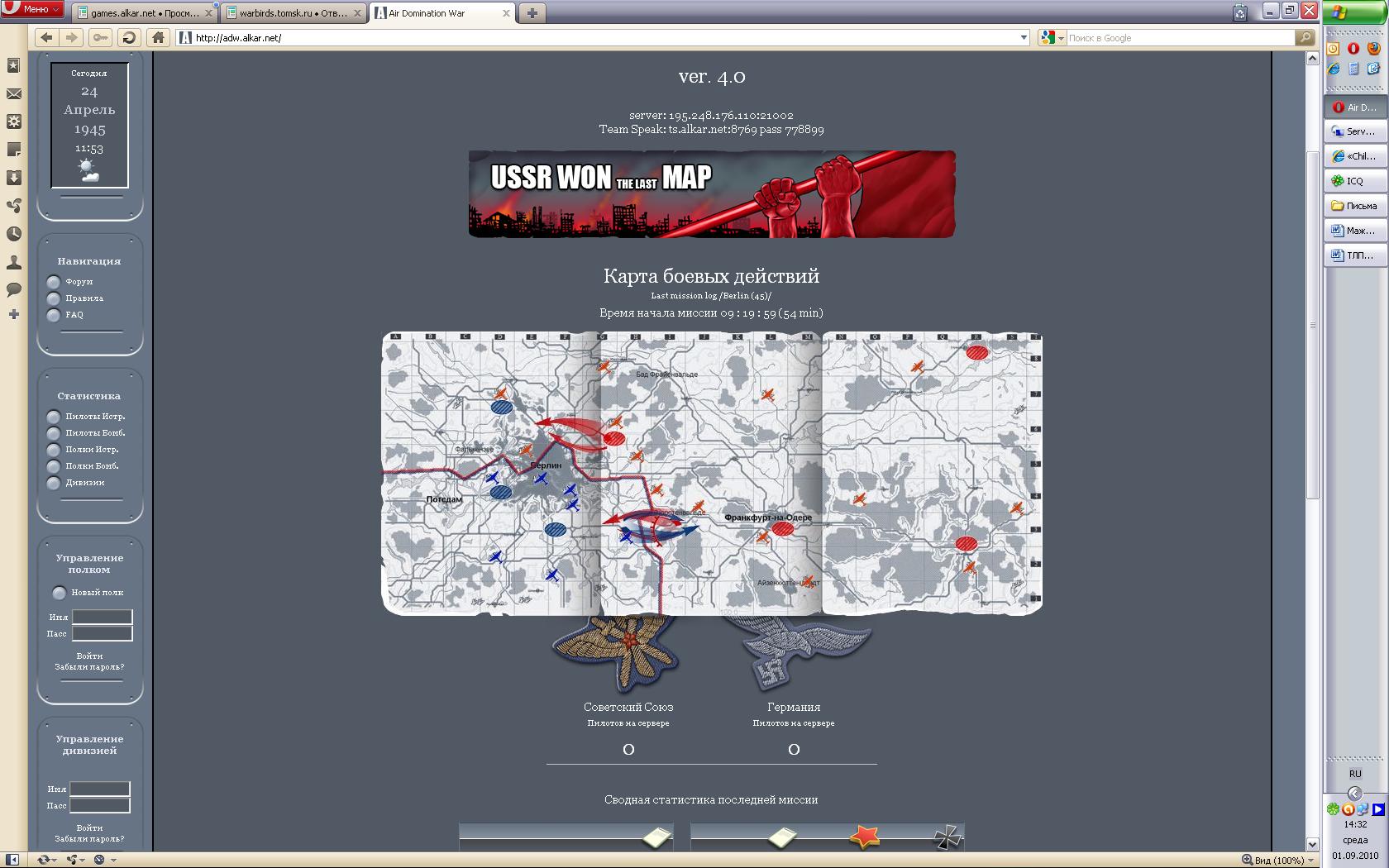This screenshot has height=868, width=1389.
Task: Select the Новый полк radio button
Action: tap(59, 593)
